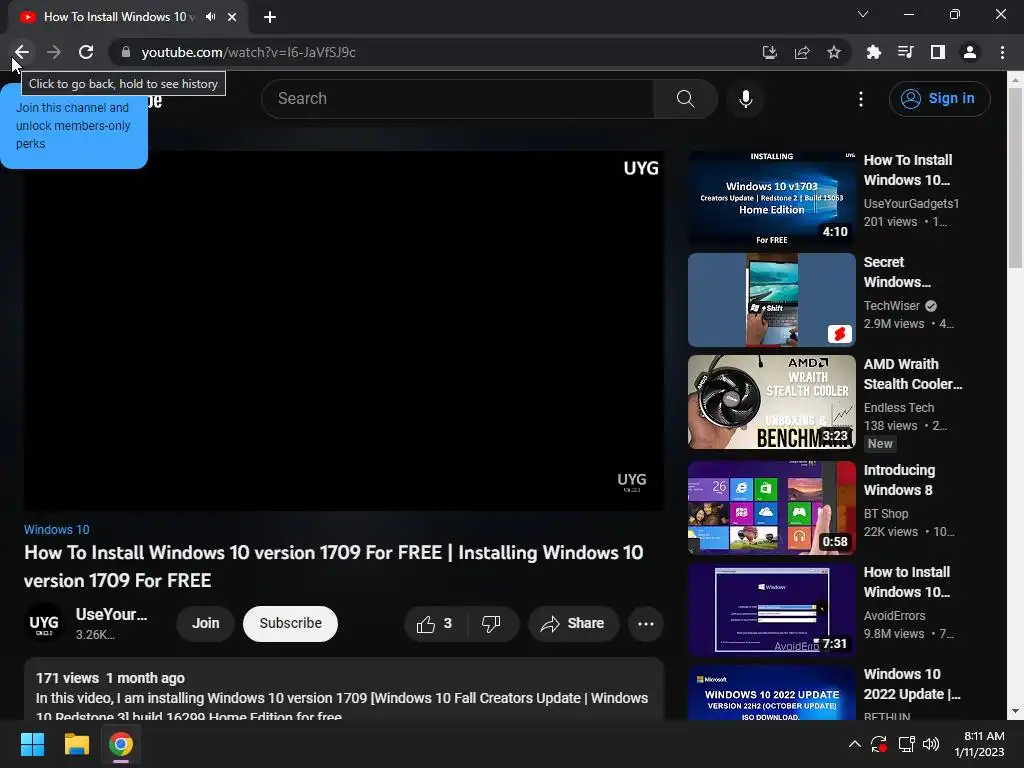1024x768 pixels.
Task: Subscribe to the UseYourGadgets channel
Action: tap(291, 624)
